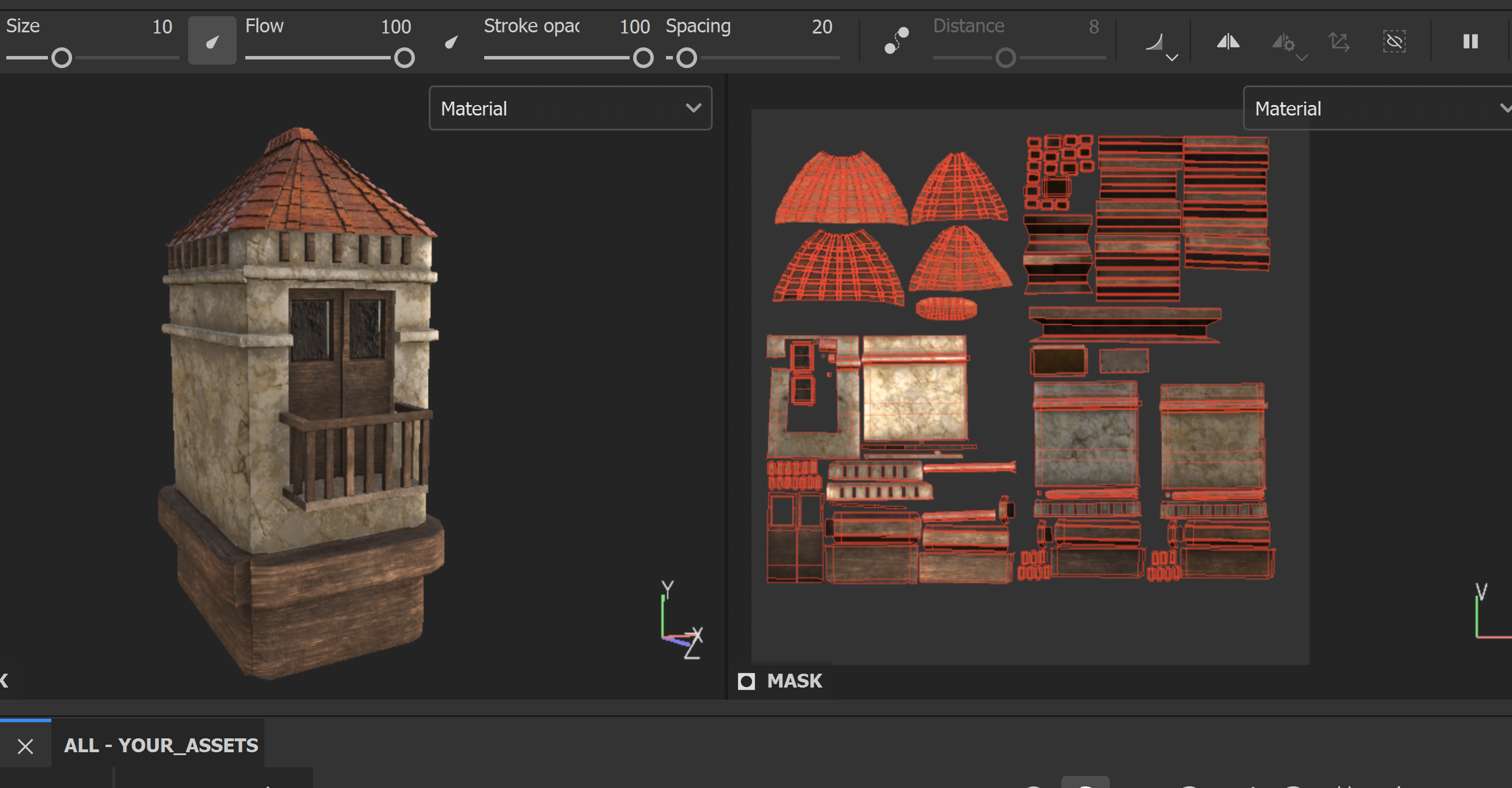Click the Size value 10
The width and height of the screenshot is (1512, 788).
click(x=162, y=27)
